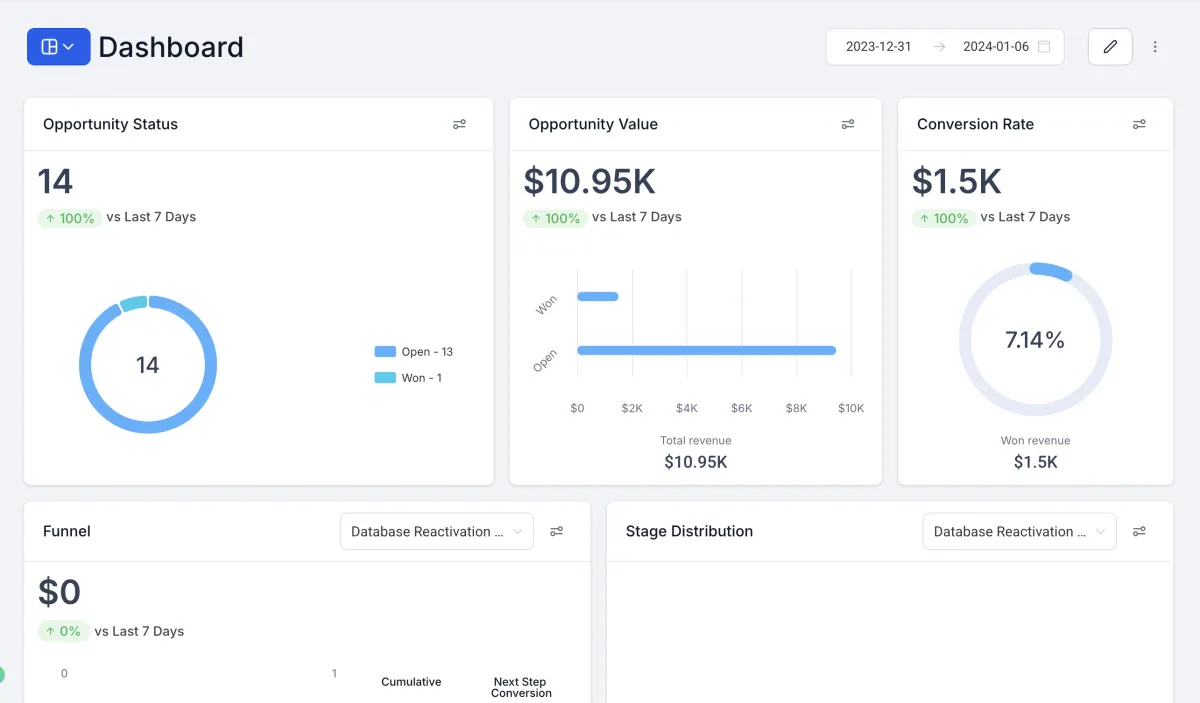
Task: Click the 100% badge under Opportunity Value
Action: point(555,218)
